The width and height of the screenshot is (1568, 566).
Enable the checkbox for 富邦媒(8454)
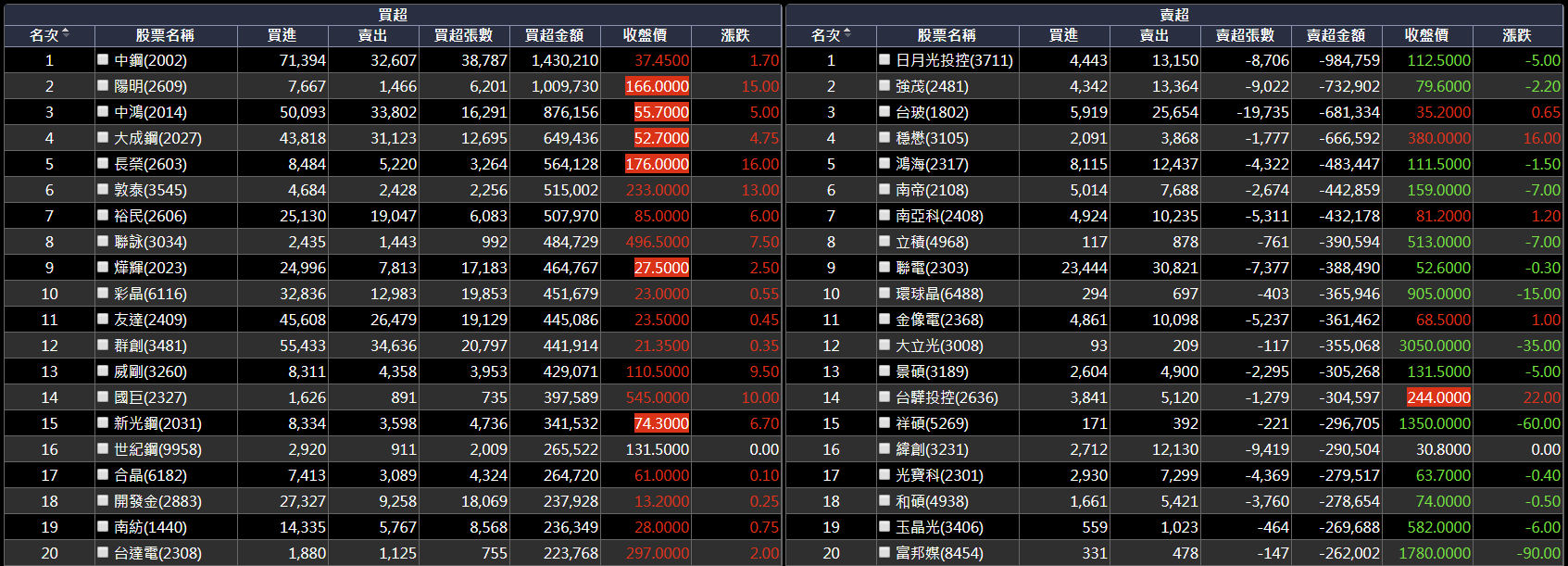coord(884,552)
